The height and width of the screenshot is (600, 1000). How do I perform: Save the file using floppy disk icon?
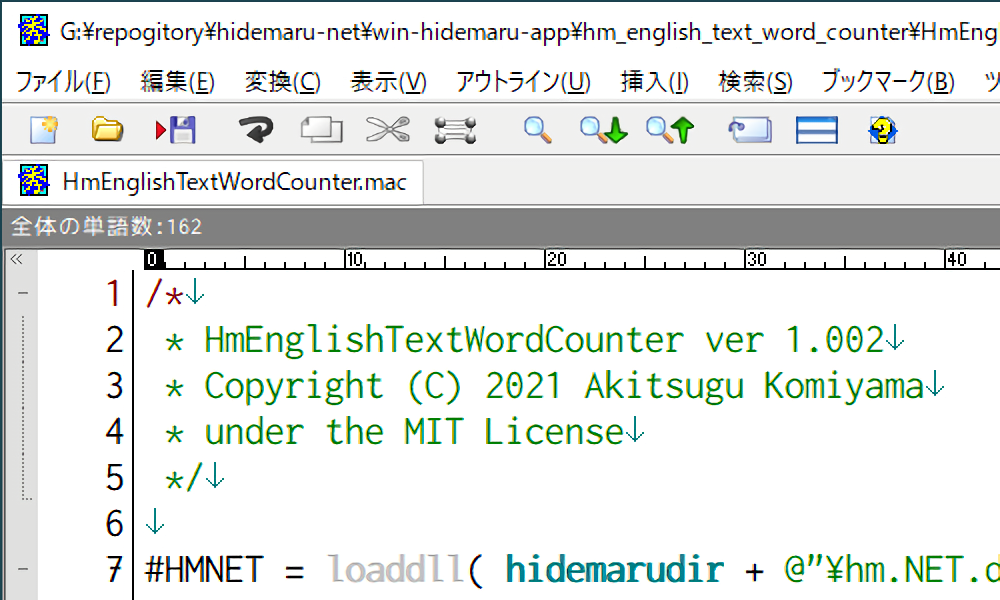click(x=176, y=130)
